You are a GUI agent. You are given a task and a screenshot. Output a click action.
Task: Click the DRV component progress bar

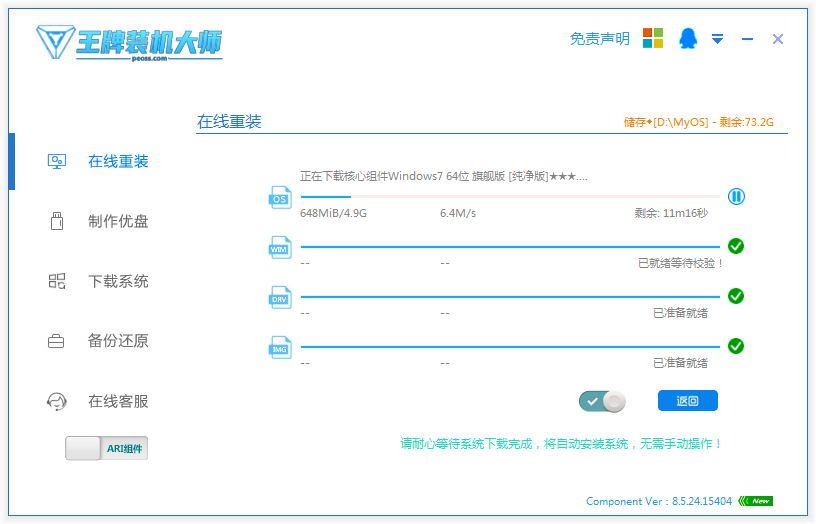point(510,297)
